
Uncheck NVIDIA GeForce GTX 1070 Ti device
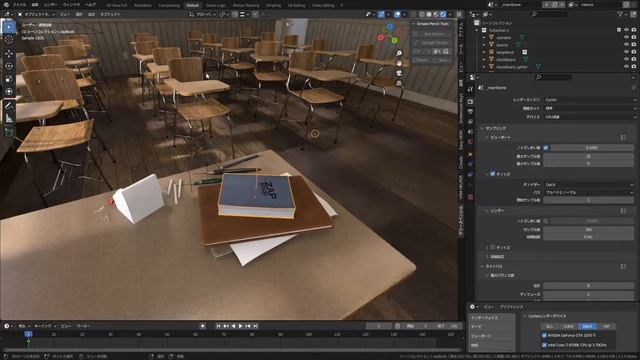544,336
